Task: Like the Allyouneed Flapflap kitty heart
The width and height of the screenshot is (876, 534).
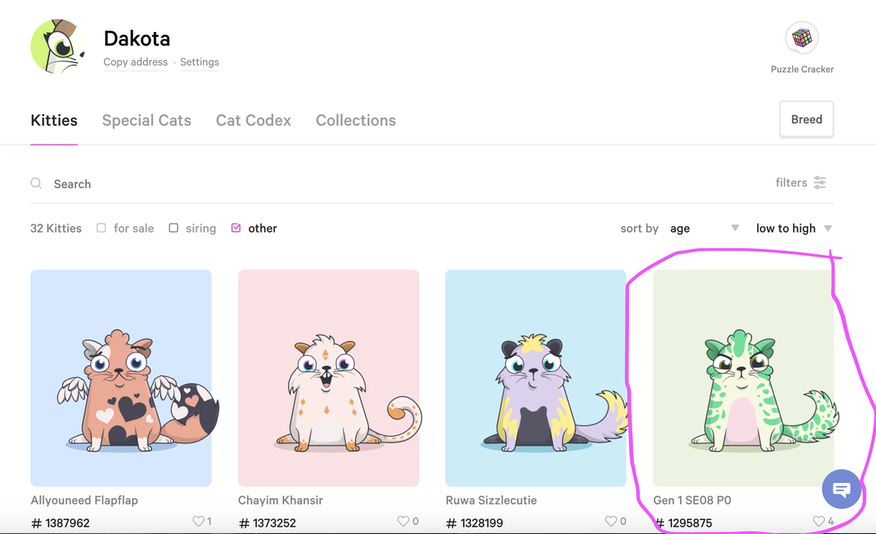Action: pyautogui.click(x=197, y=521)
